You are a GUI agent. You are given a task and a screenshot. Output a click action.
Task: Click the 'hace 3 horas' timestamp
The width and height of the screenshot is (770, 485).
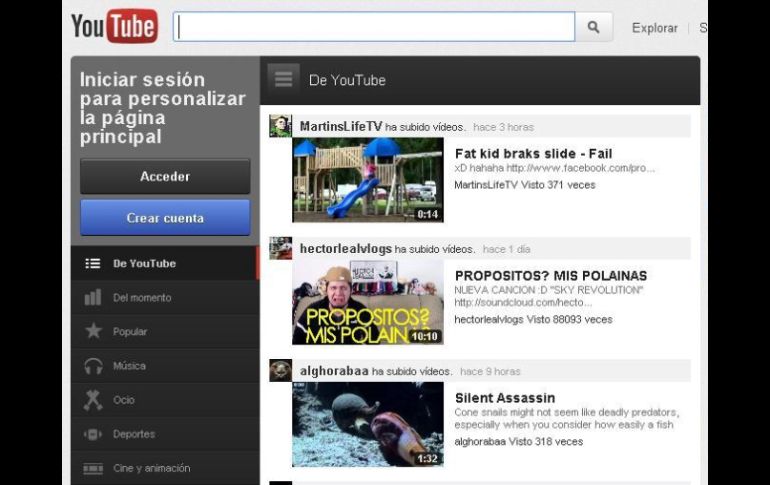(503, 127)
